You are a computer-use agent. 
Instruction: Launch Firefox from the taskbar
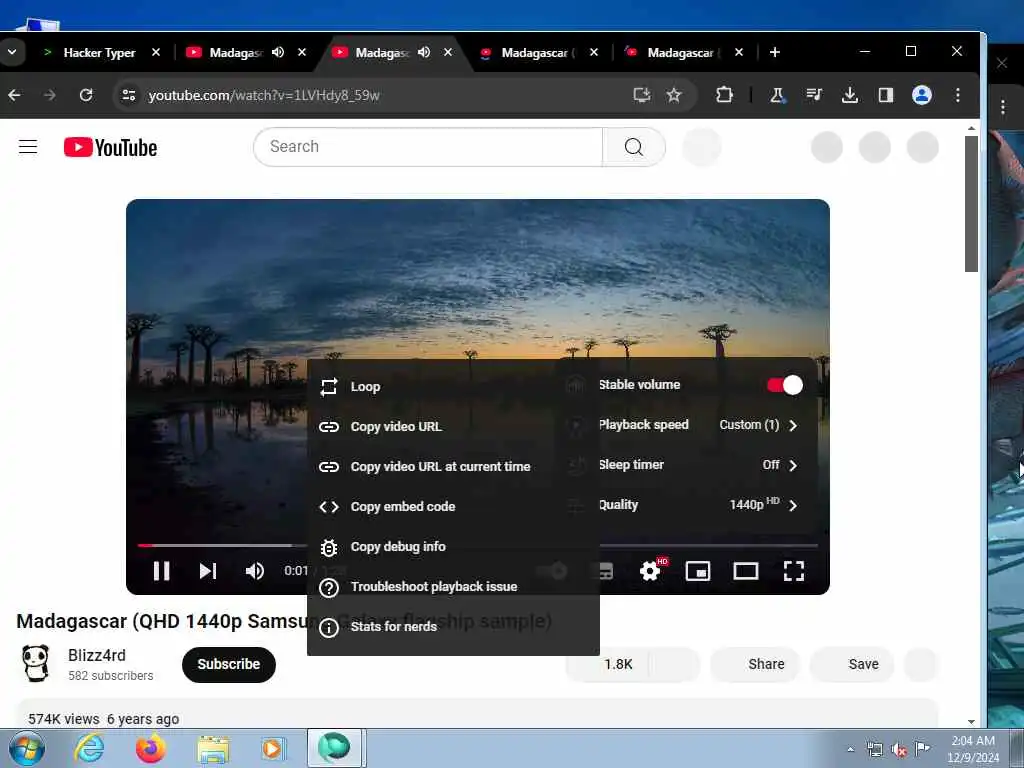[150, 748]
